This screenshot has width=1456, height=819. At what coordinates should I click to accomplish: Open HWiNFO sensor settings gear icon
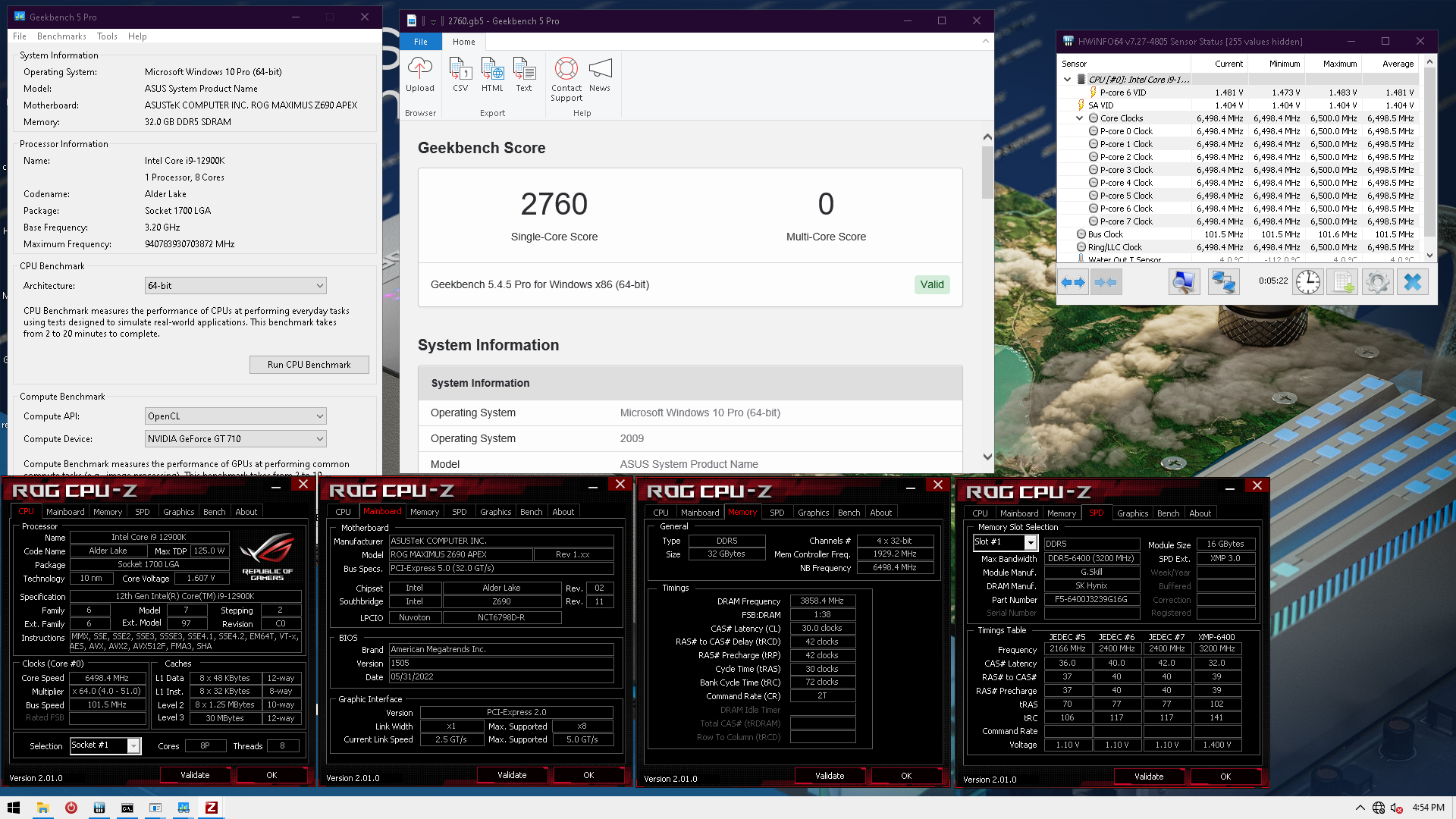point(1378,282)
